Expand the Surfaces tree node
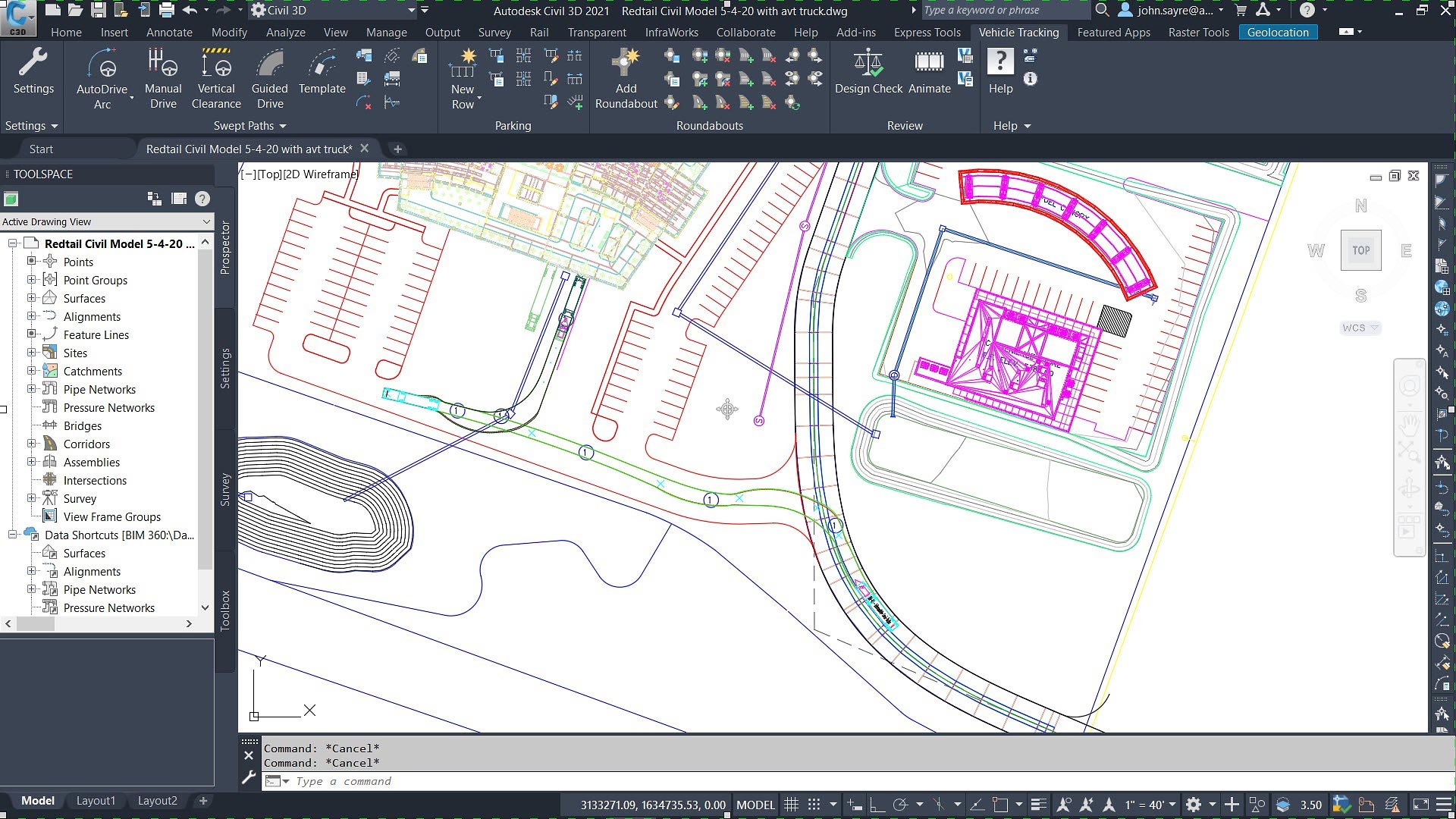The image size is (1456, 819). point(32,298)
